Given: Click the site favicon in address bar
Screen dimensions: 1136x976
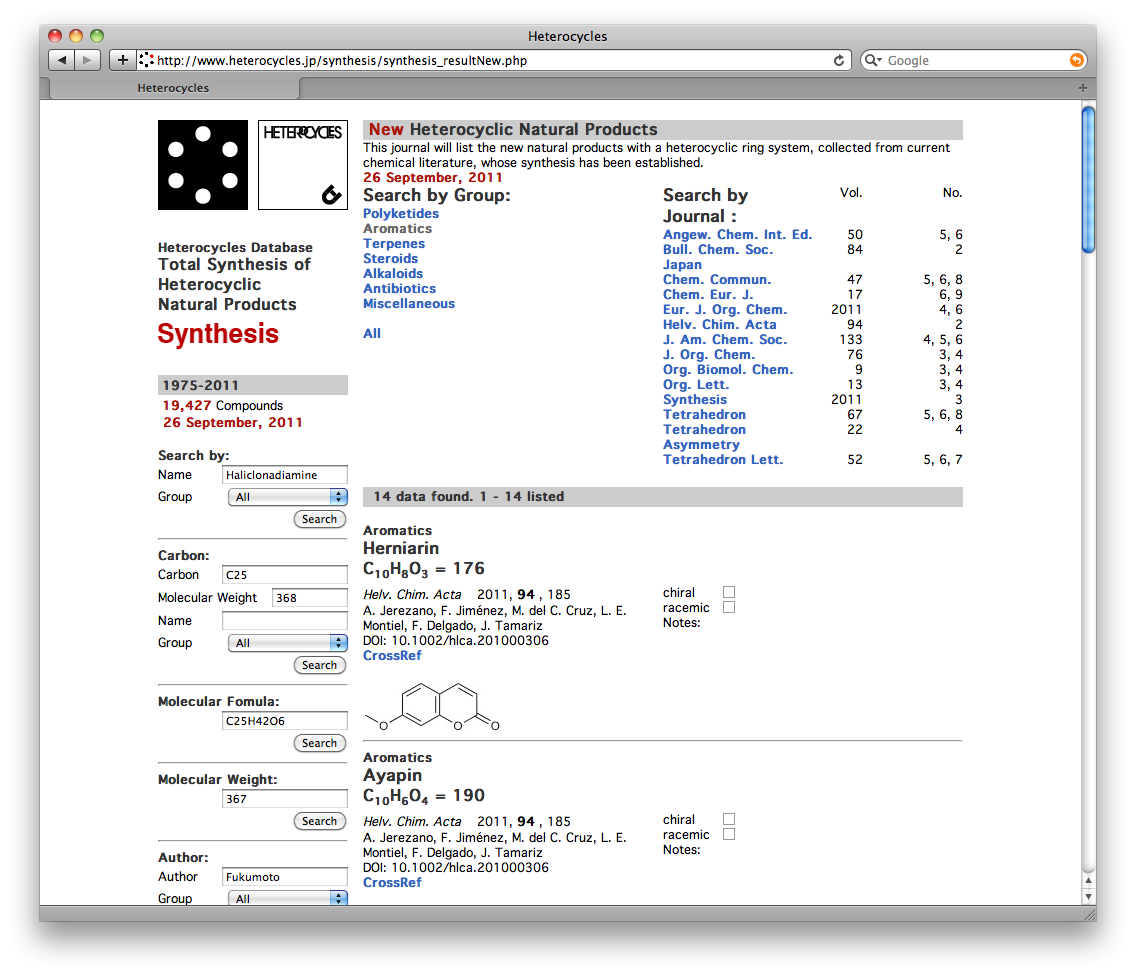Looking at the screenshot, I should 146,60.
